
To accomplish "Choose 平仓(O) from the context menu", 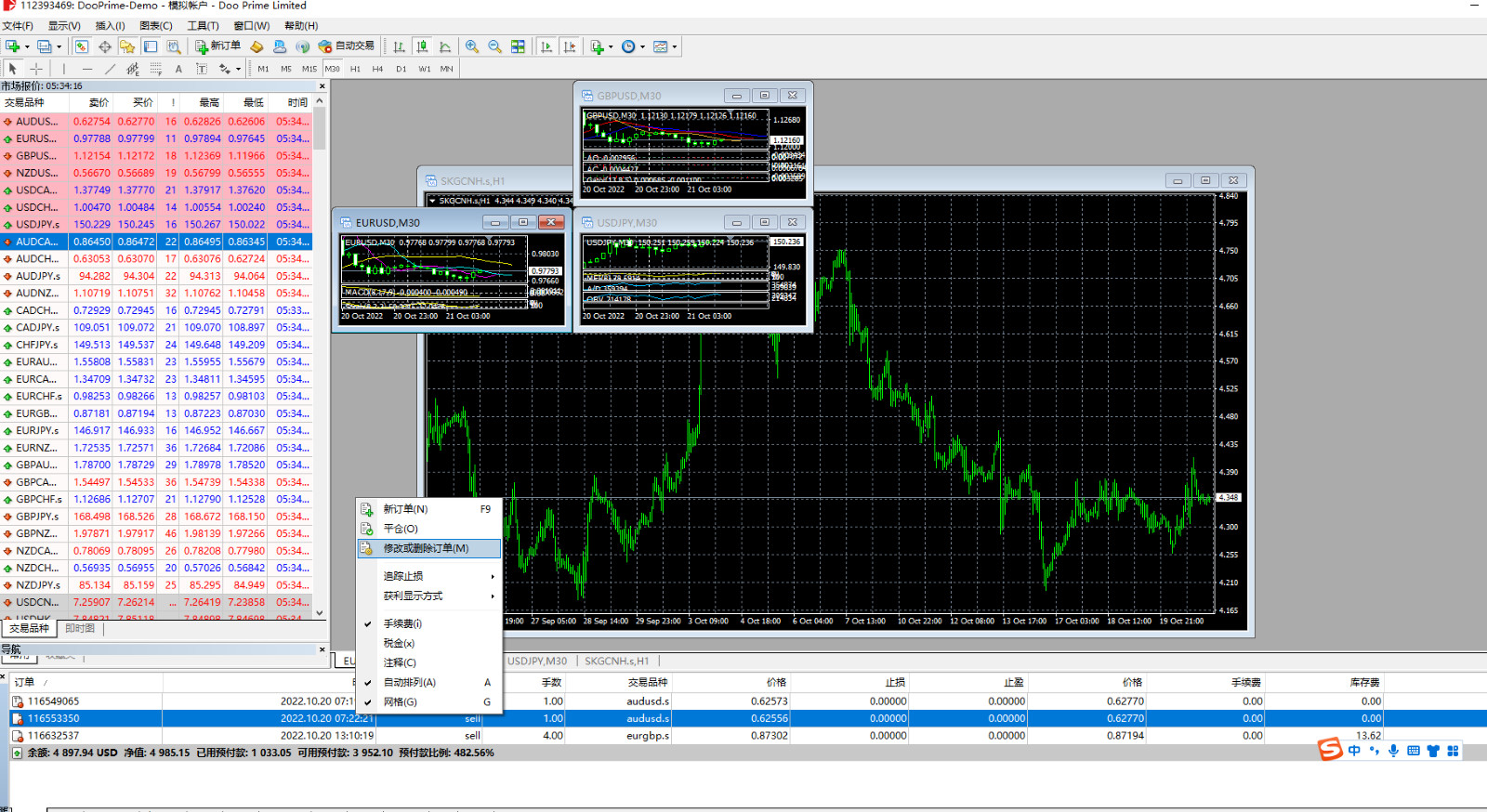I will [x=401, y=529].
